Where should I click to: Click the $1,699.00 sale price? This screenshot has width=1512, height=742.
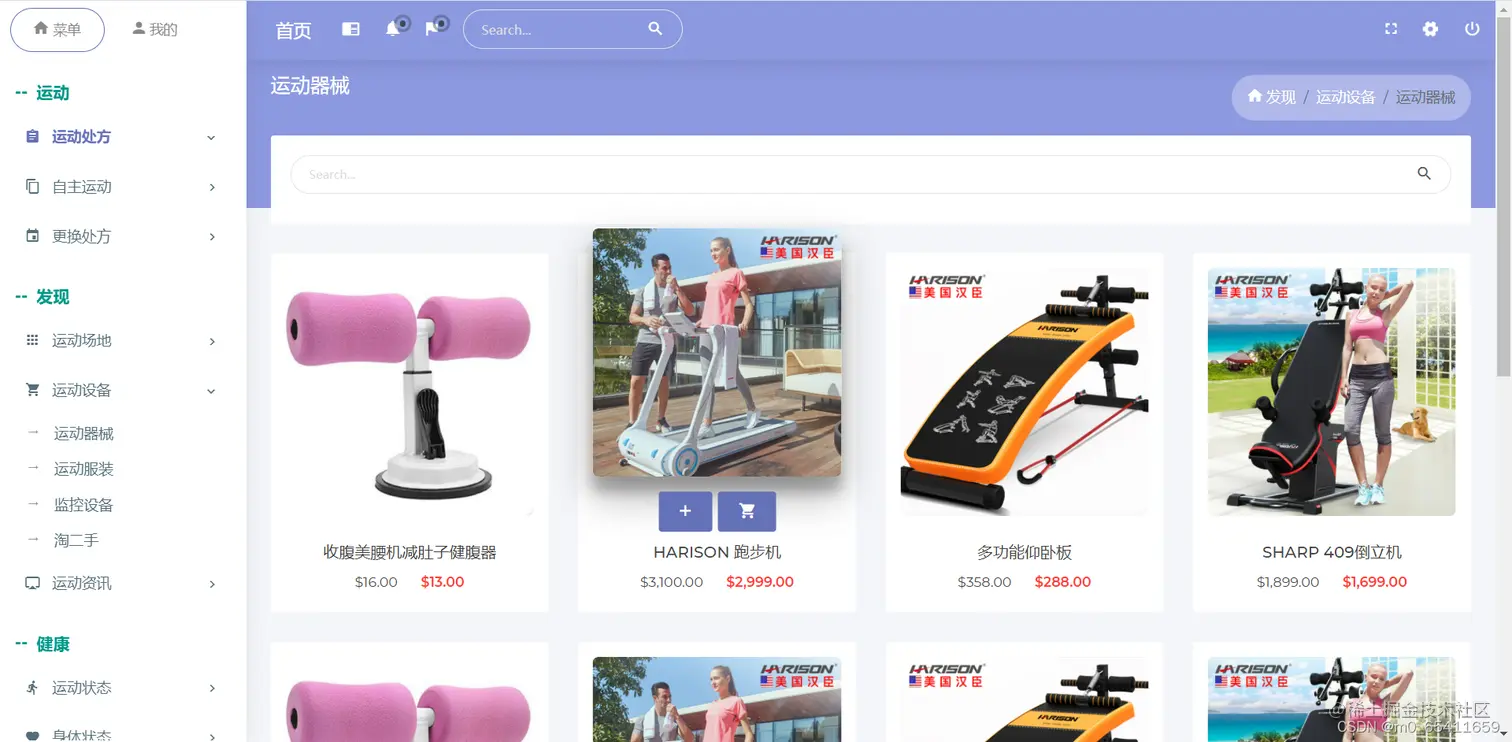coord(1375,582)
